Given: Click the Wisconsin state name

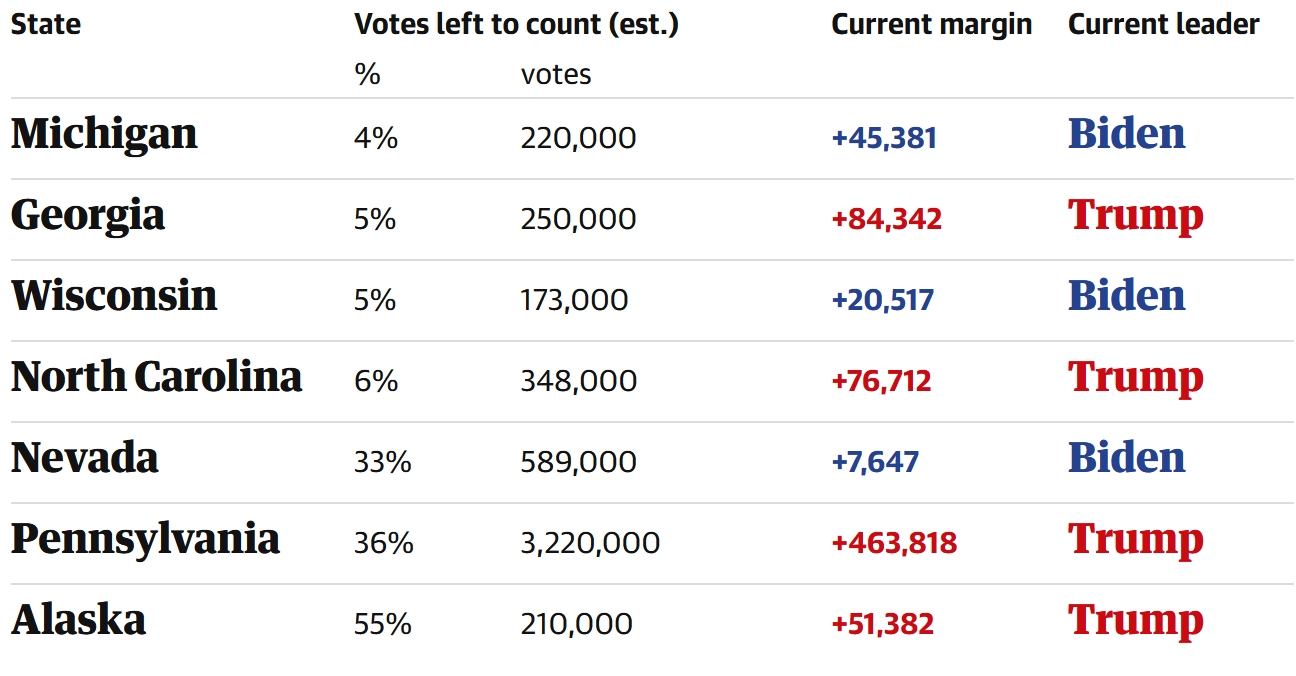Looking at the screenshot, I should (114, 296).
